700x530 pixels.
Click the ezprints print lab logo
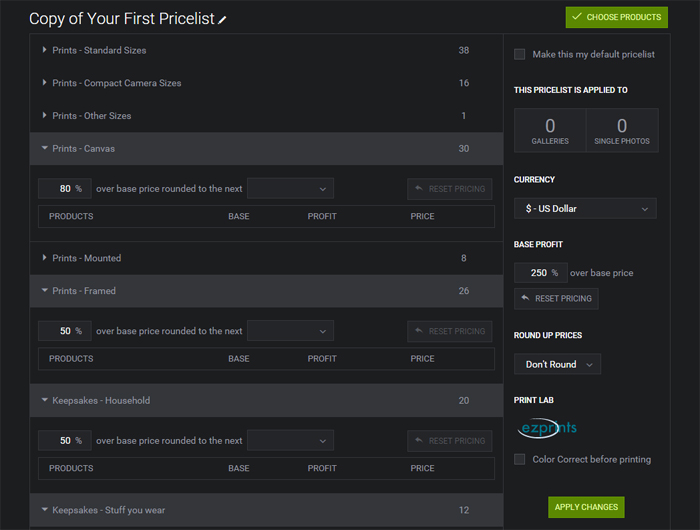click(x=547, y=428)
